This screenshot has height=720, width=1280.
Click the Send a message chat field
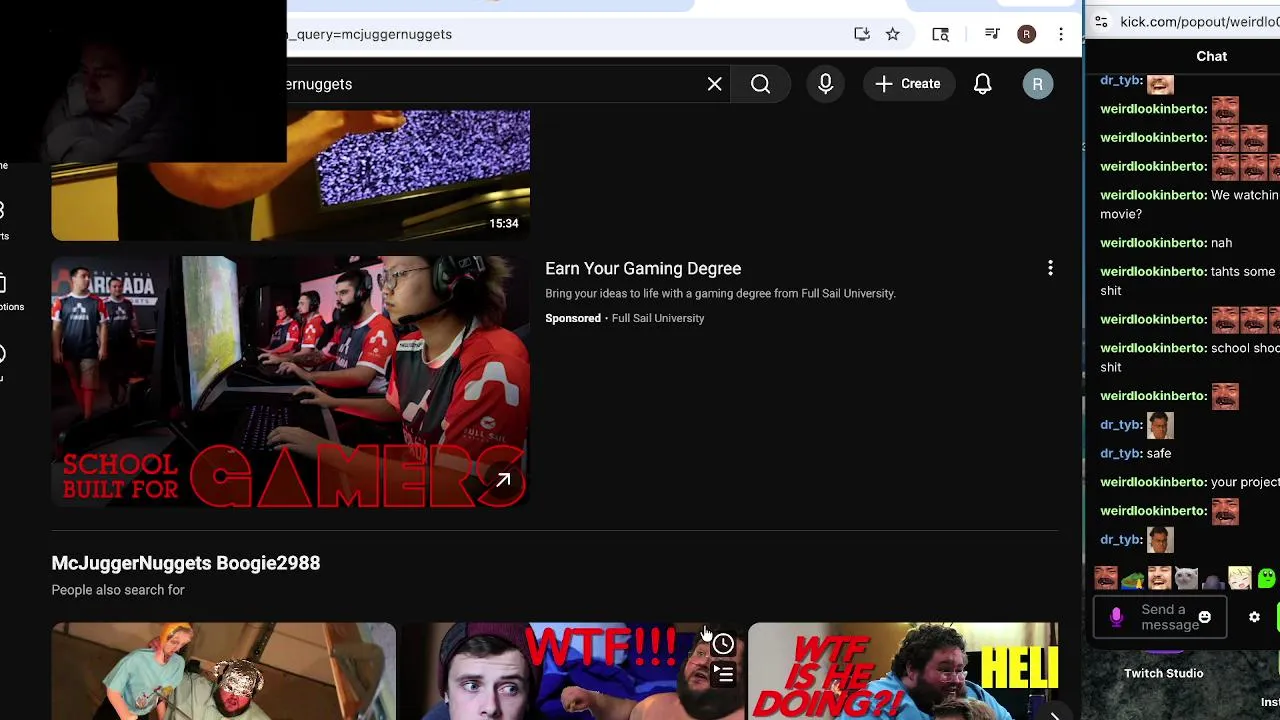[x=1170, y=618]
